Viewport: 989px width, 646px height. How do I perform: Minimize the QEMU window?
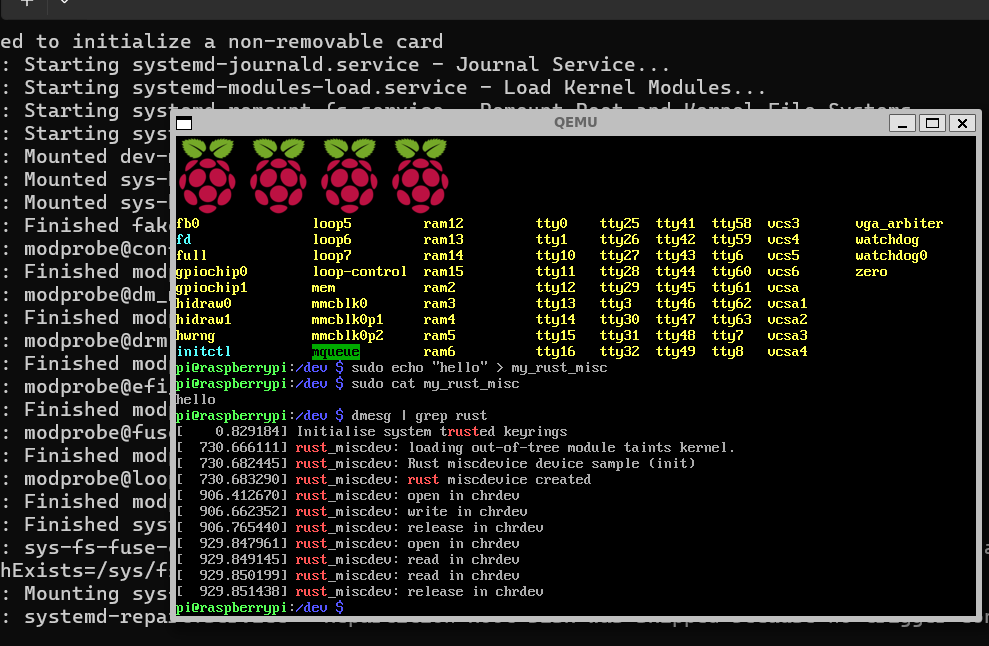[902, 123]
